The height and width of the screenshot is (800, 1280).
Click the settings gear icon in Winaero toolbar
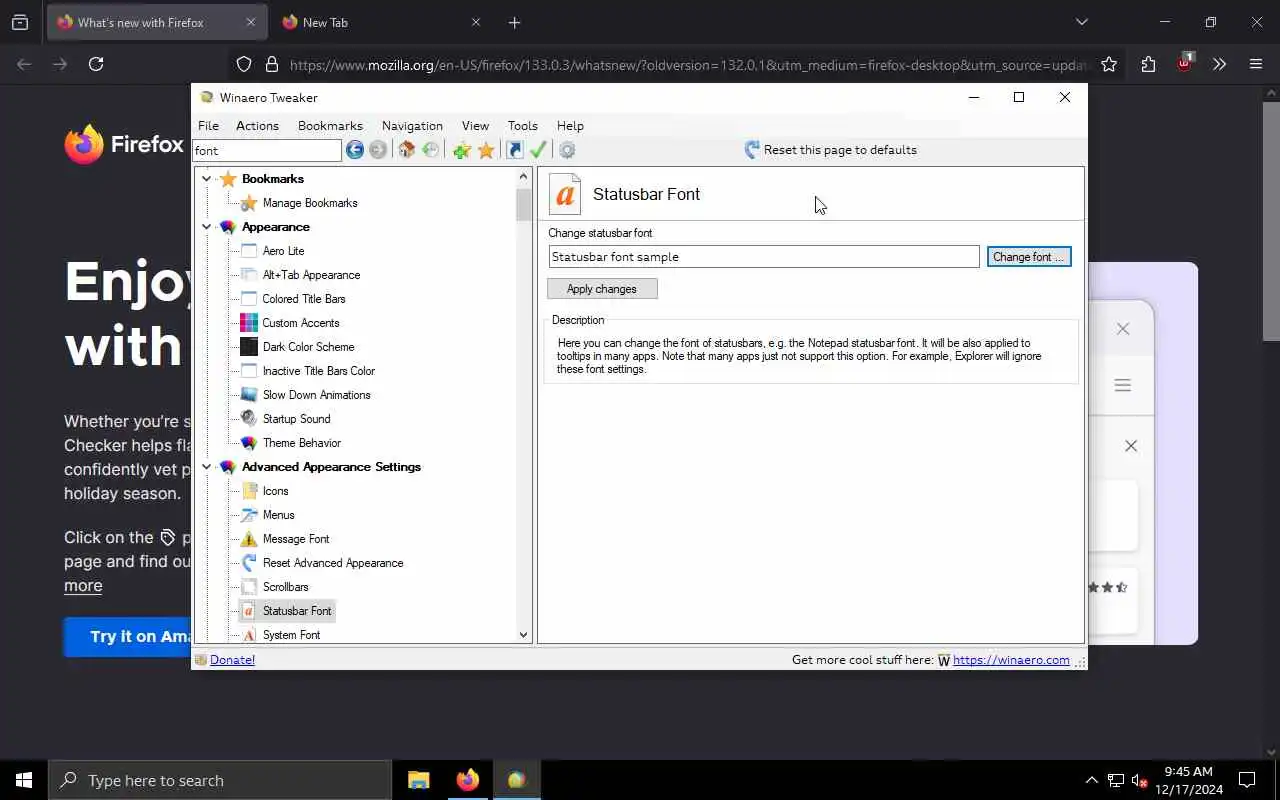pyautogui.click(x=567, y=150)
